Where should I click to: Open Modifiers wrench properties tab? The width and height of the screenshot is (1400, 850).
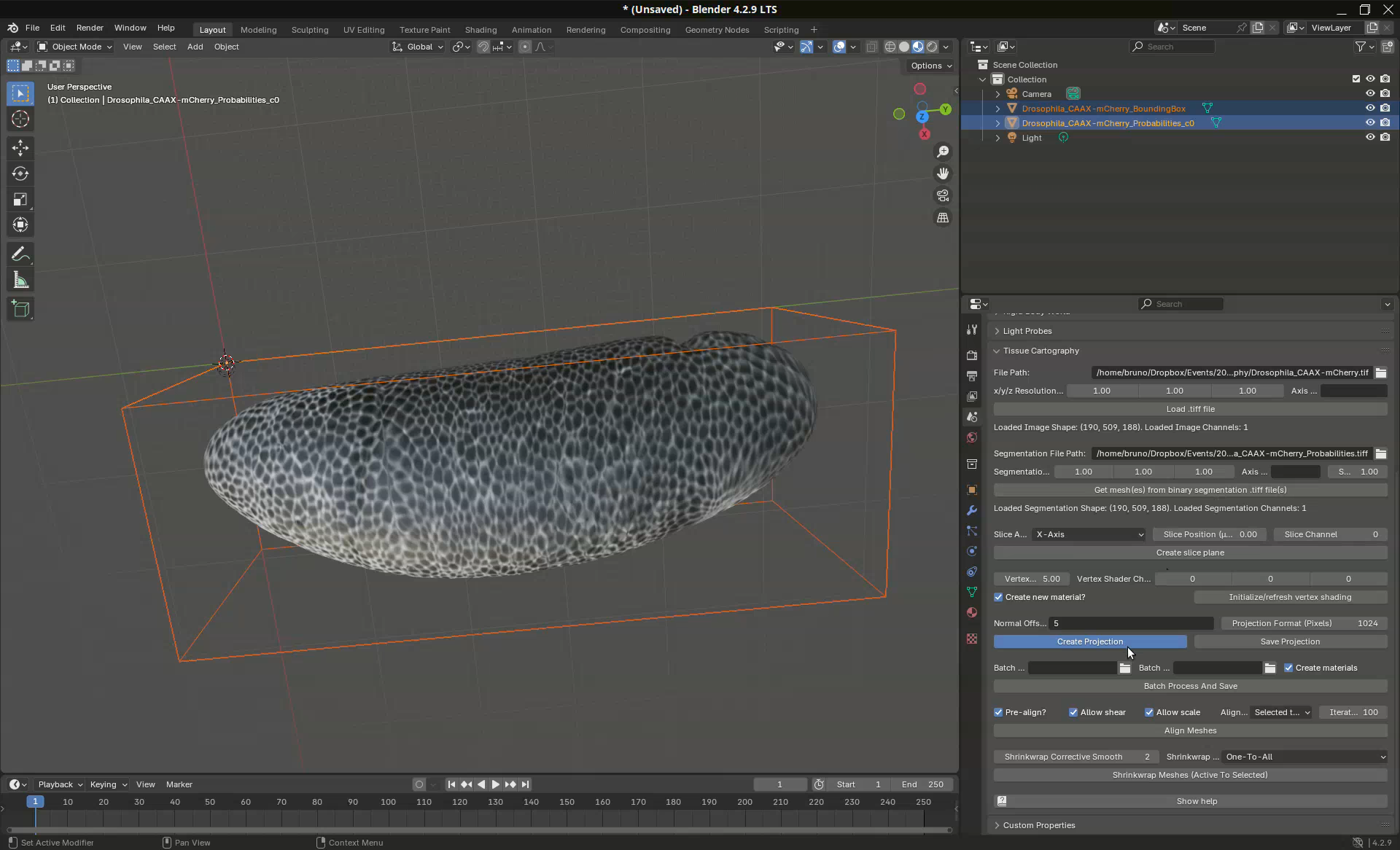click(x=971, y=510)
